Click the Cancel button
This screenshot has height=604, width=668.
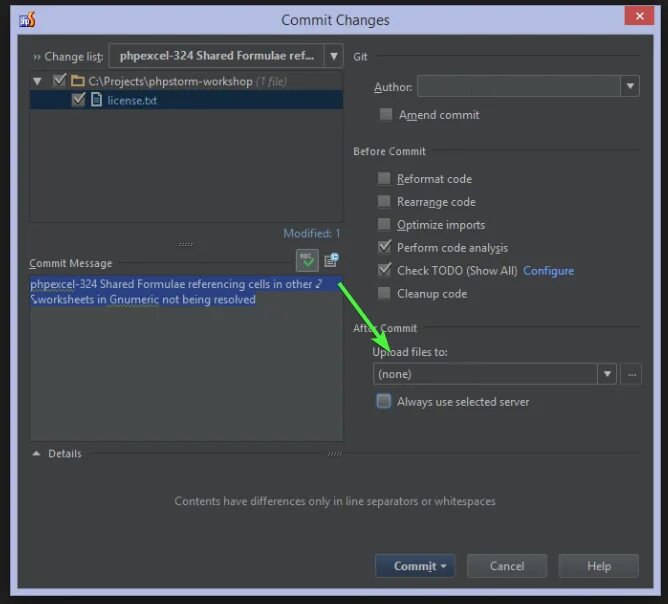click(507, 566)
